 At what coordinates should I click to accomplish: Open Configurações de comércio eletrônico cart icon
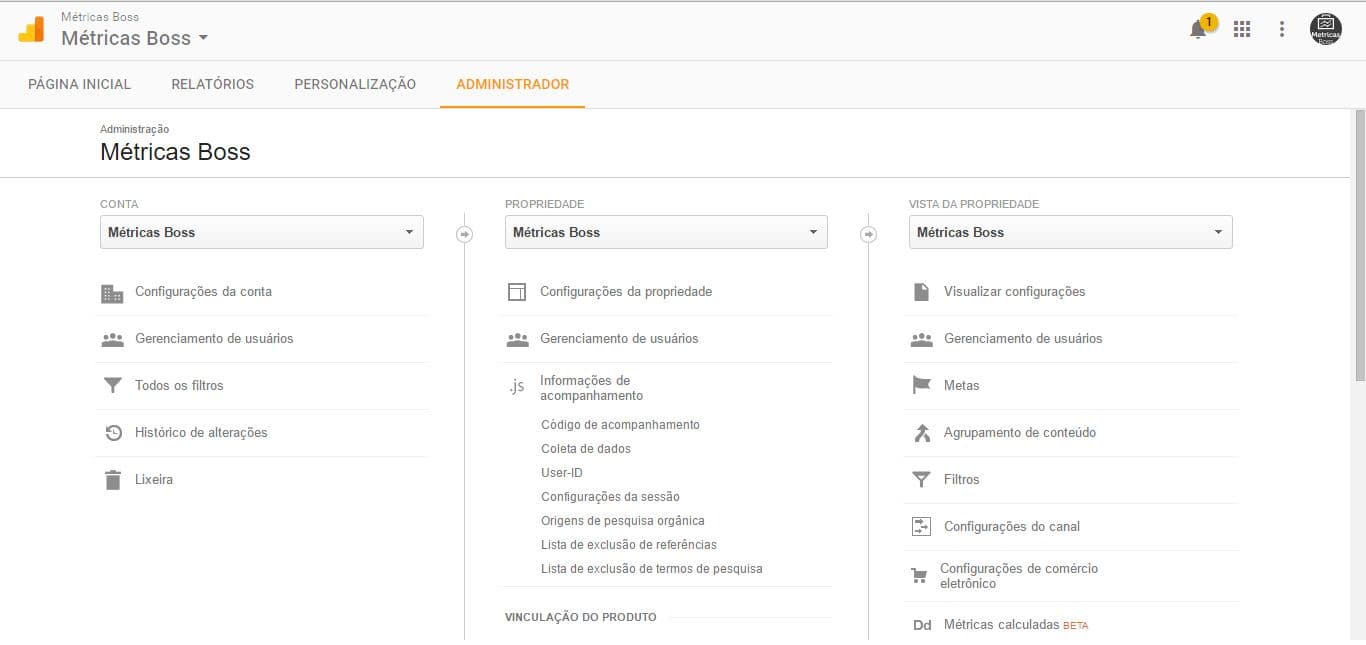[1019, 575]
